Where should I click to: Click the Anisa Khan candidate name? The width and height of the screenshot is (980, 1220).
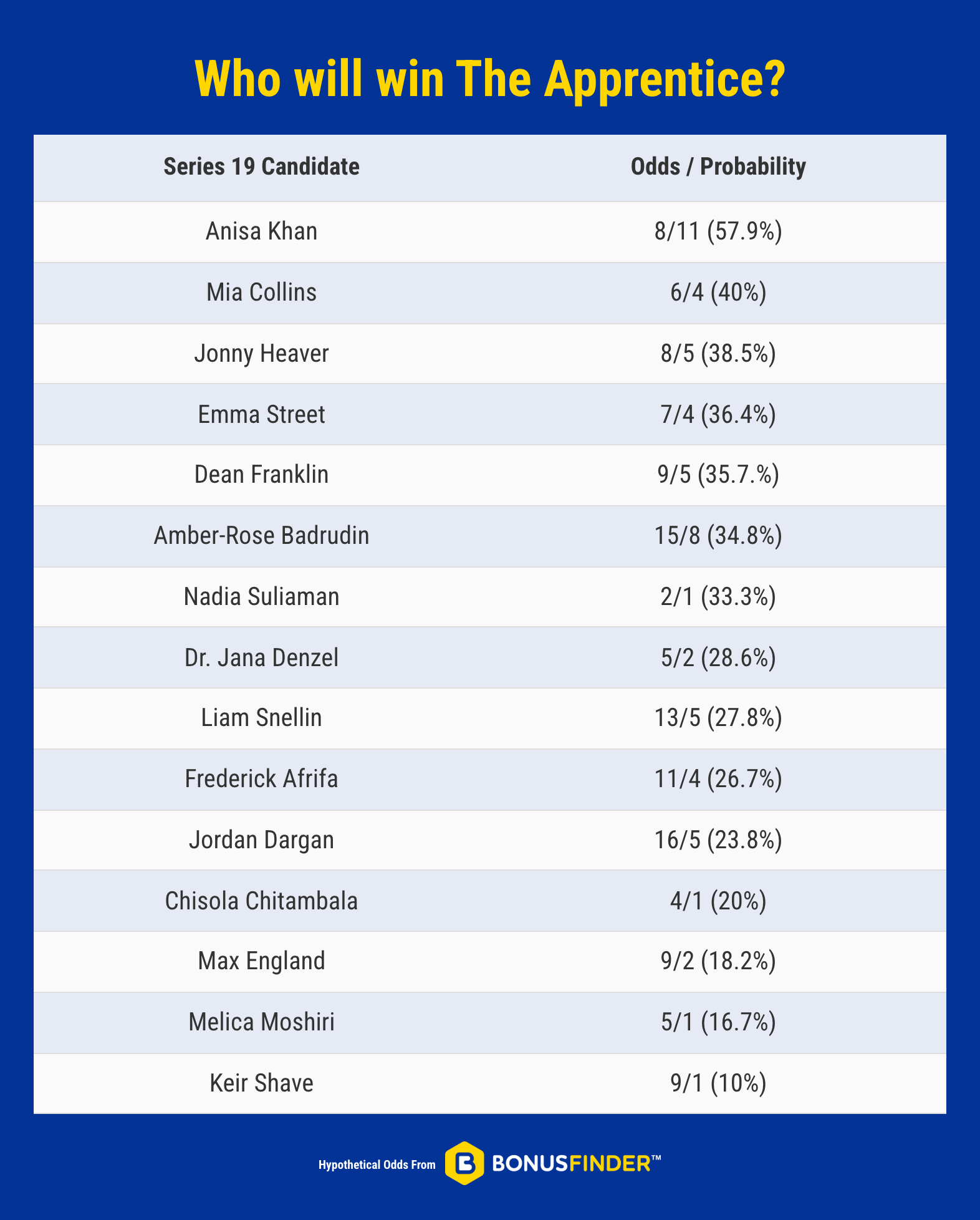(261, 231)
